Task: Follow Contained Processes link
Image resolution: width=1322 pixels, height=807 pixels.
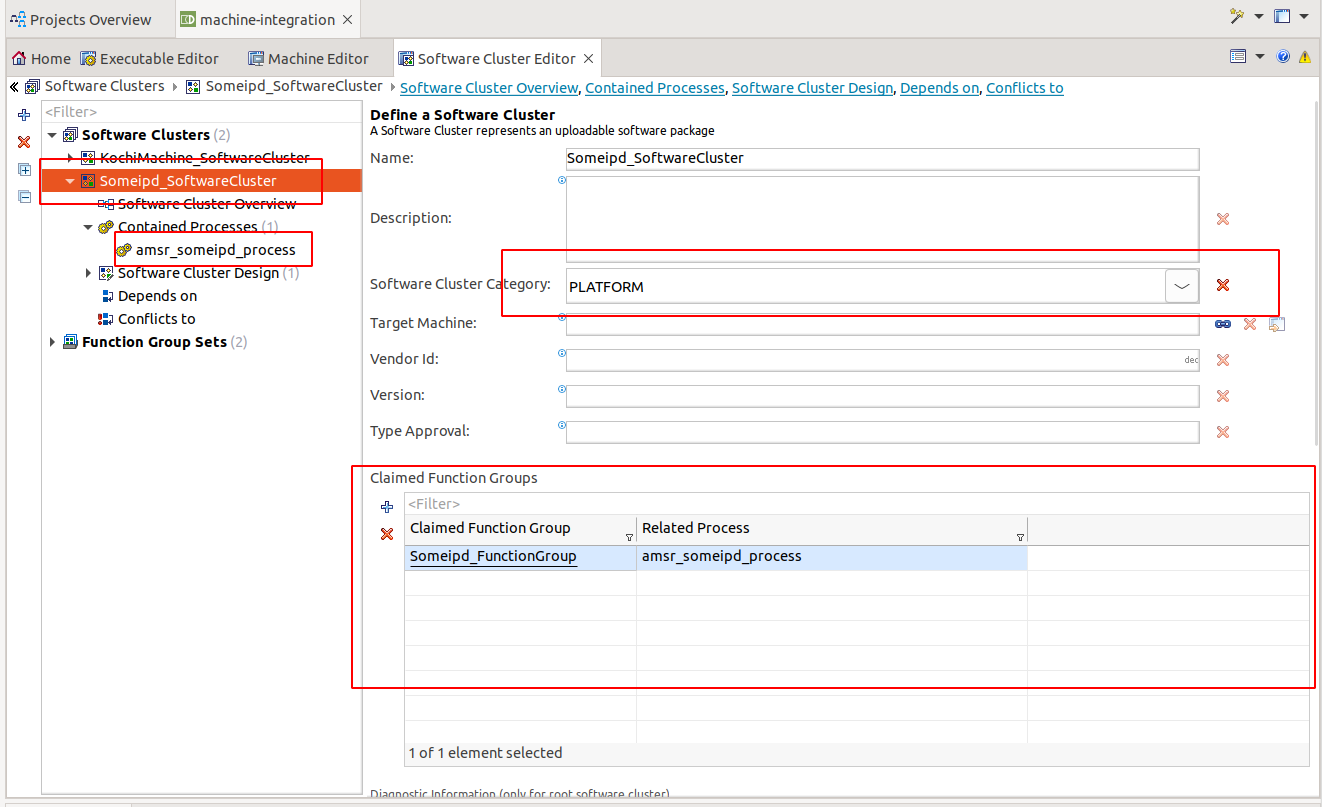Action: tap(655, 88)
